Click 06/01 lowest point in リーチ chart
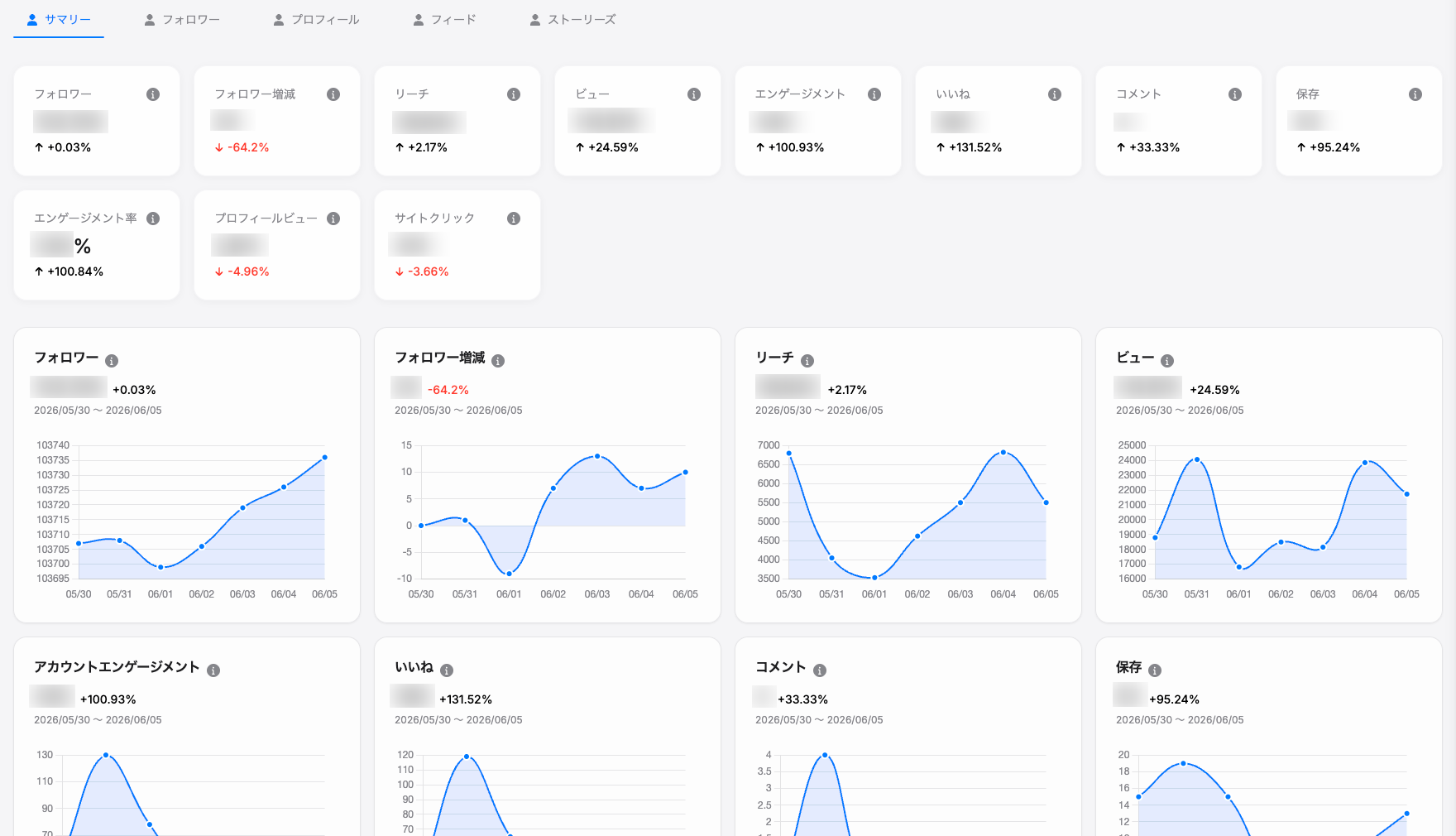Viewport: 1456px width, 836px height. 874,578
